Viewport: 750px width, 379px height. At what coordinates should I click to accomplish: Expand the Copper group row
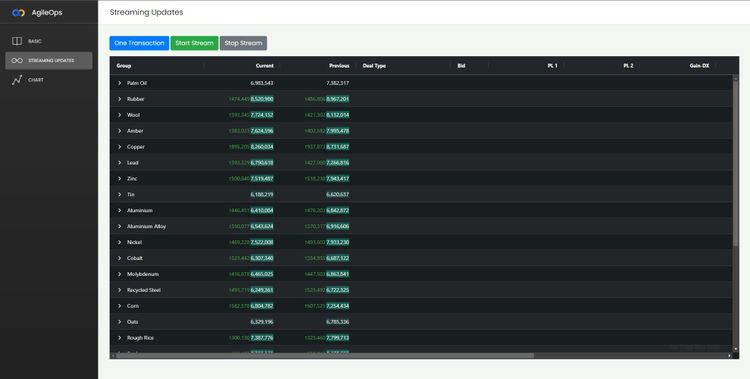click(x=120, y=147)
